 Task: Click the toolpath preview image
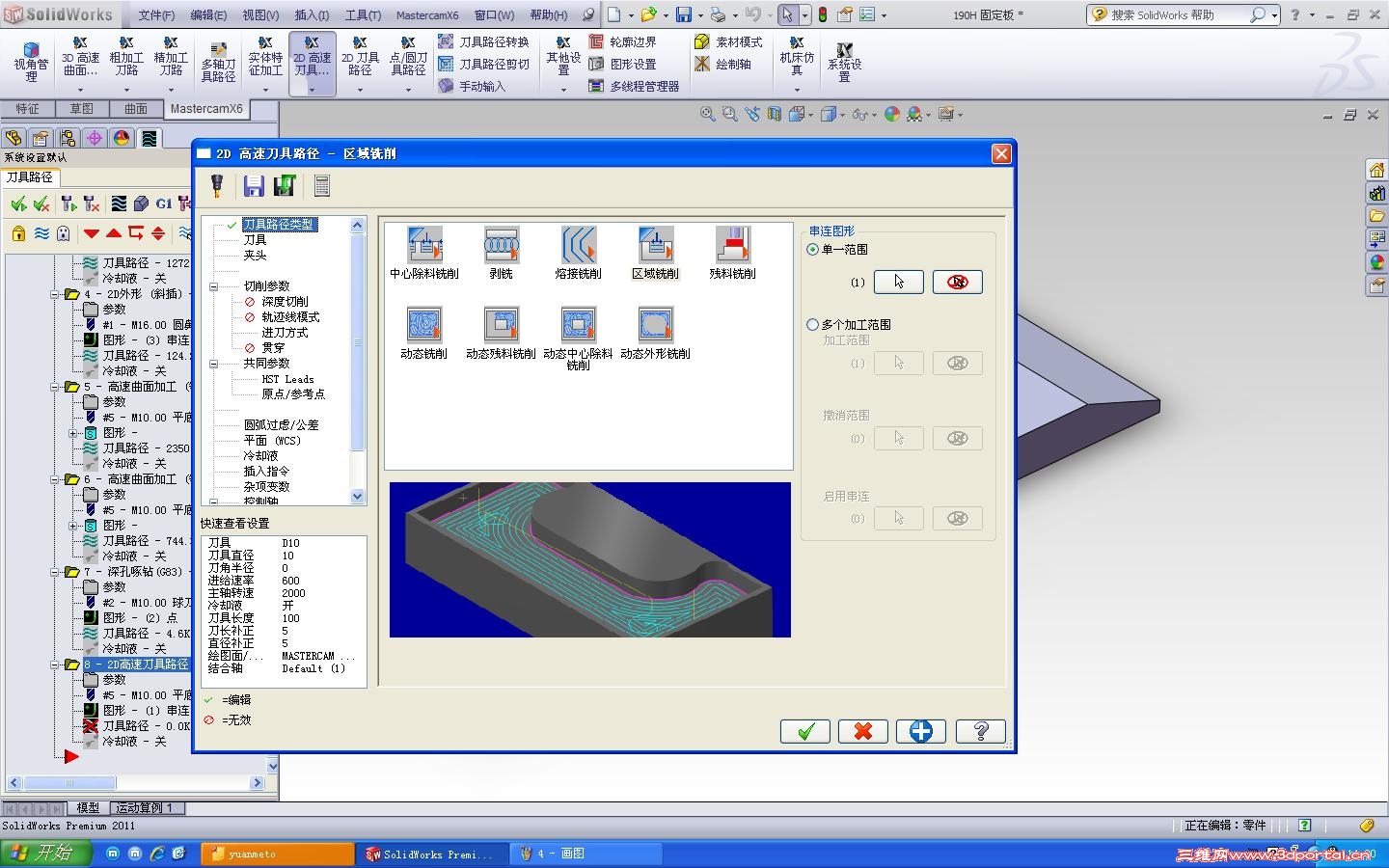[590, 559]
